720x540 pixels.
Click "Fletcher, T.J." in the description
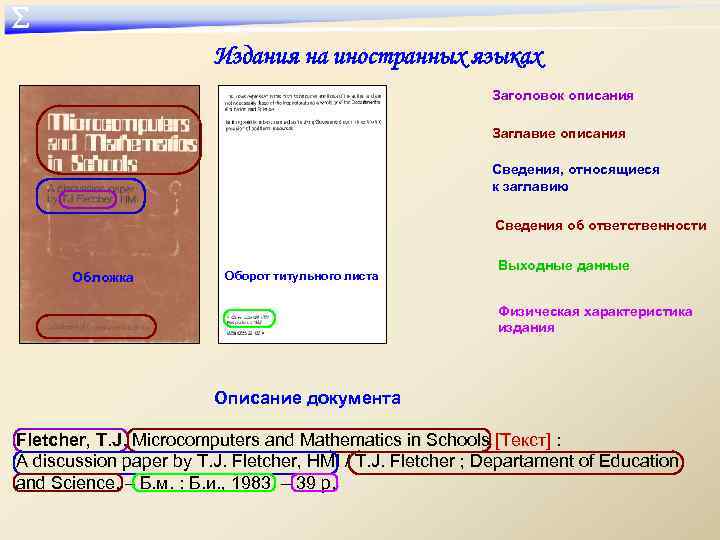[x=70, y=440]
